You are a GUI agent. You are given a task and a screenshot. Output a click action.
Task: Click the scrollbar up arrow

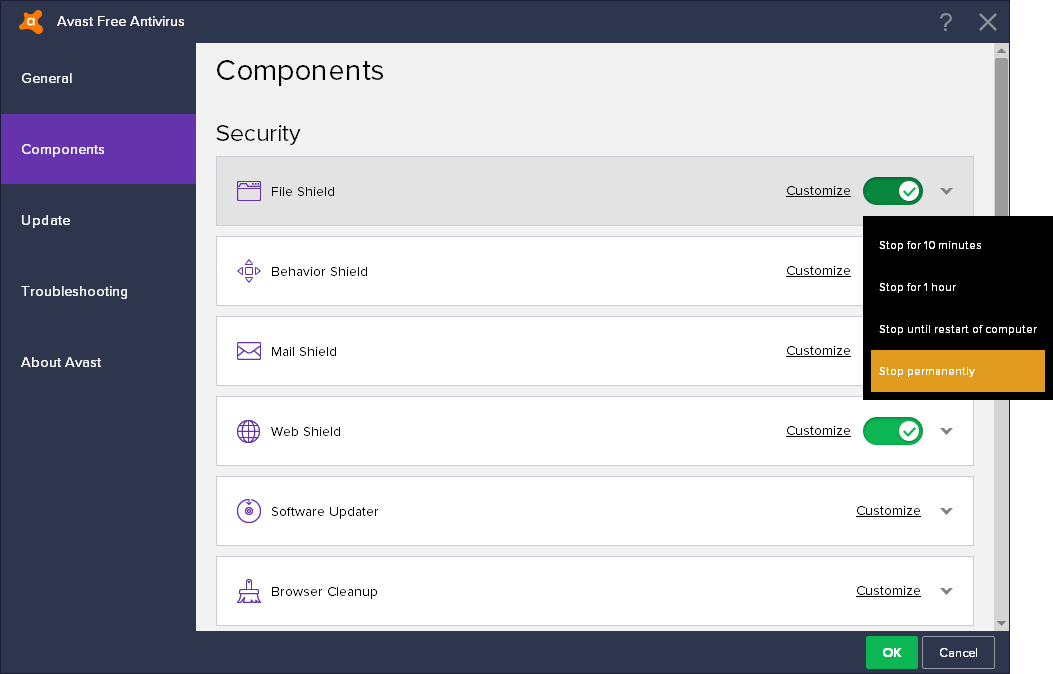click(1001, 50)
